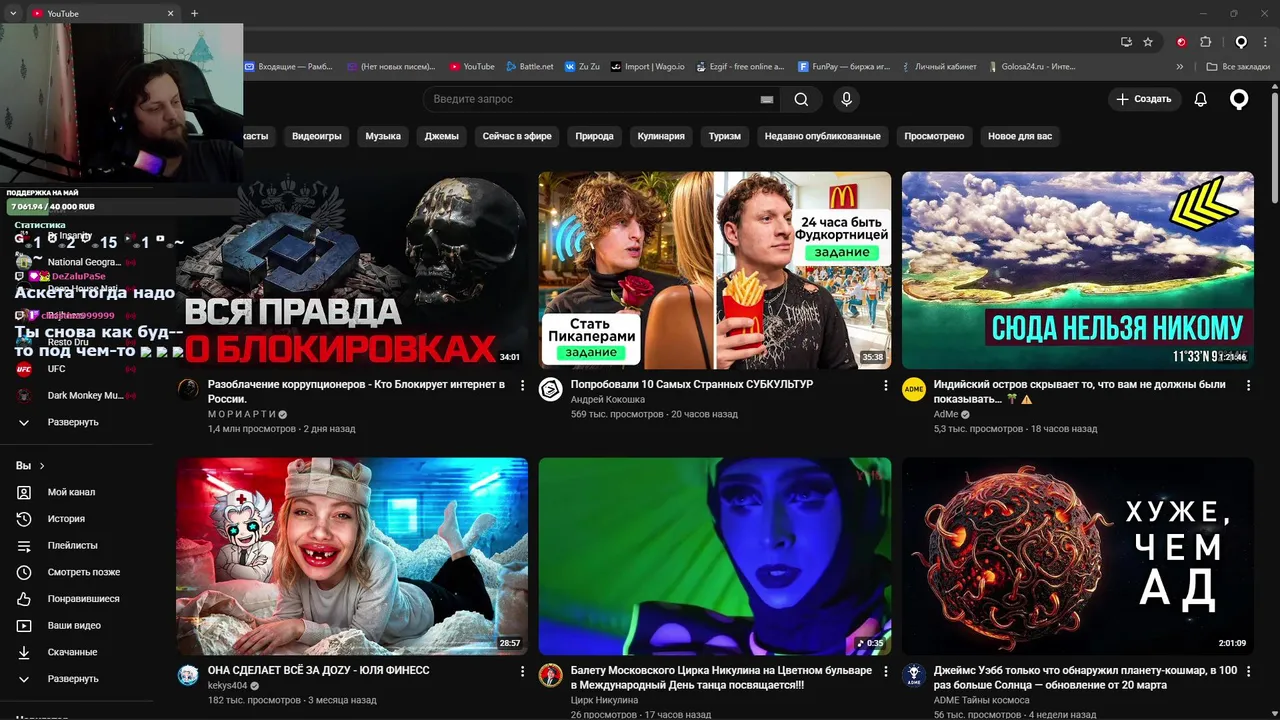Select the Просмотрено filter chip

[934, 136]
